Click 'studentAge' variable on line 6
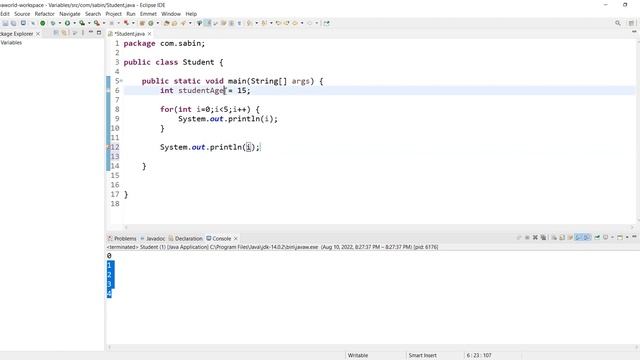This screenshot has height=360, width=640. click(201, 90)
